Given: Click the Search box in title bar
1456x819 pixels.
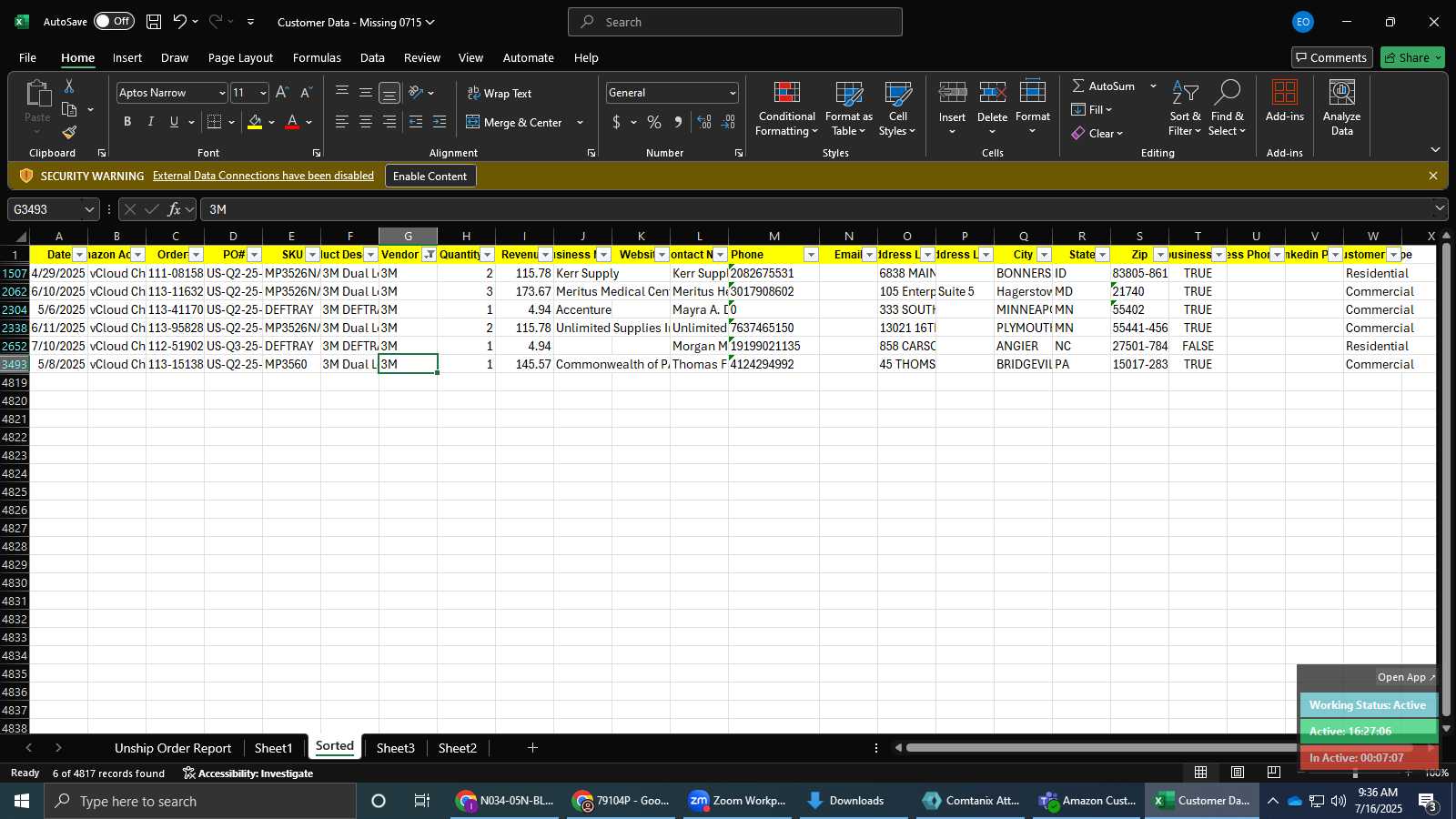Looking at the screenshot, I should (x=735, y=22).
